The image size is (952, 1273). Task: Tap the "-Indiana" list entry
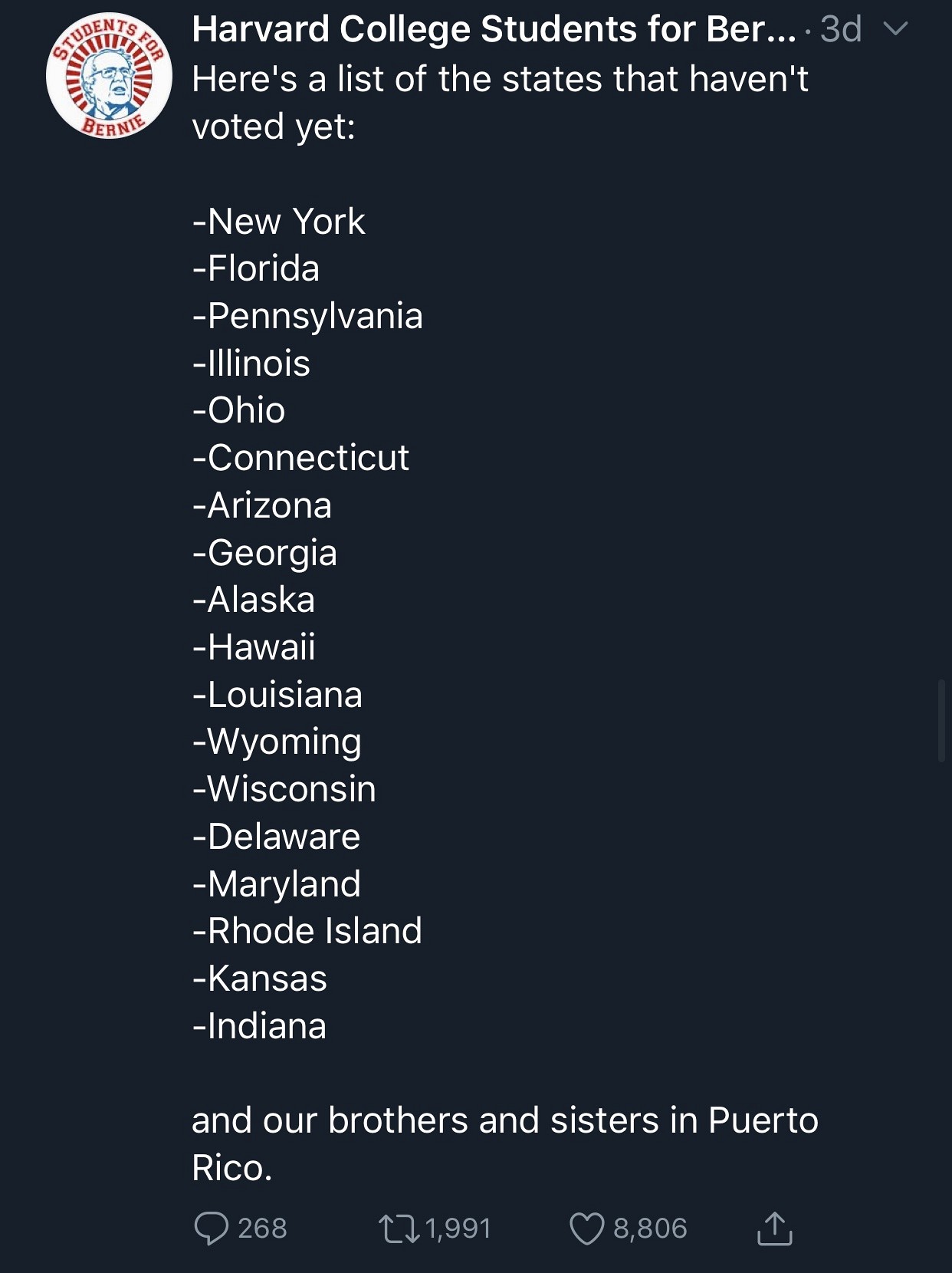coord(259,1026)
